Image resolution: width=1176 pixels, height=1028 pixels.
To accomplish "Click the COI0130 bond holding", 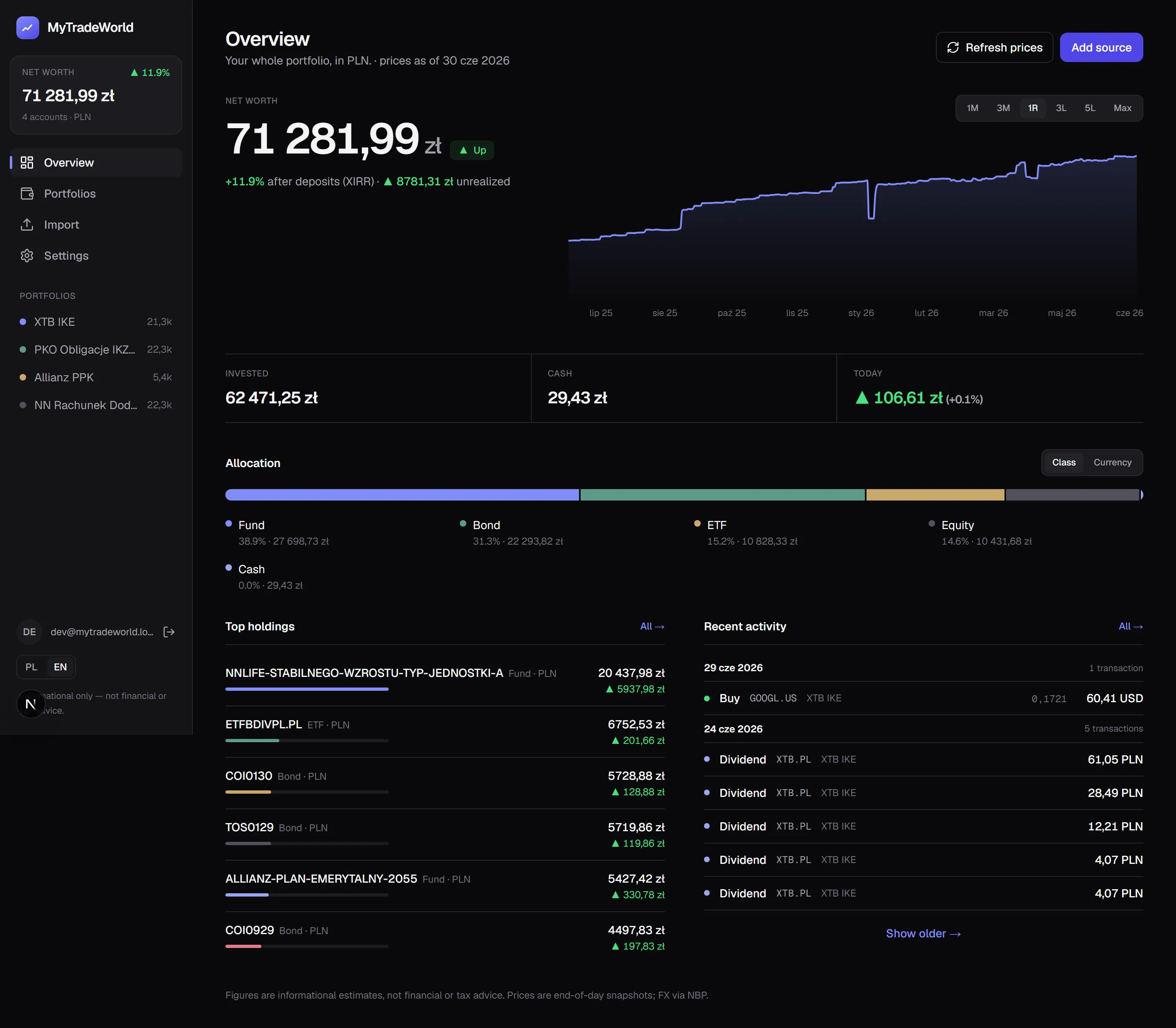I will [445, 783].
